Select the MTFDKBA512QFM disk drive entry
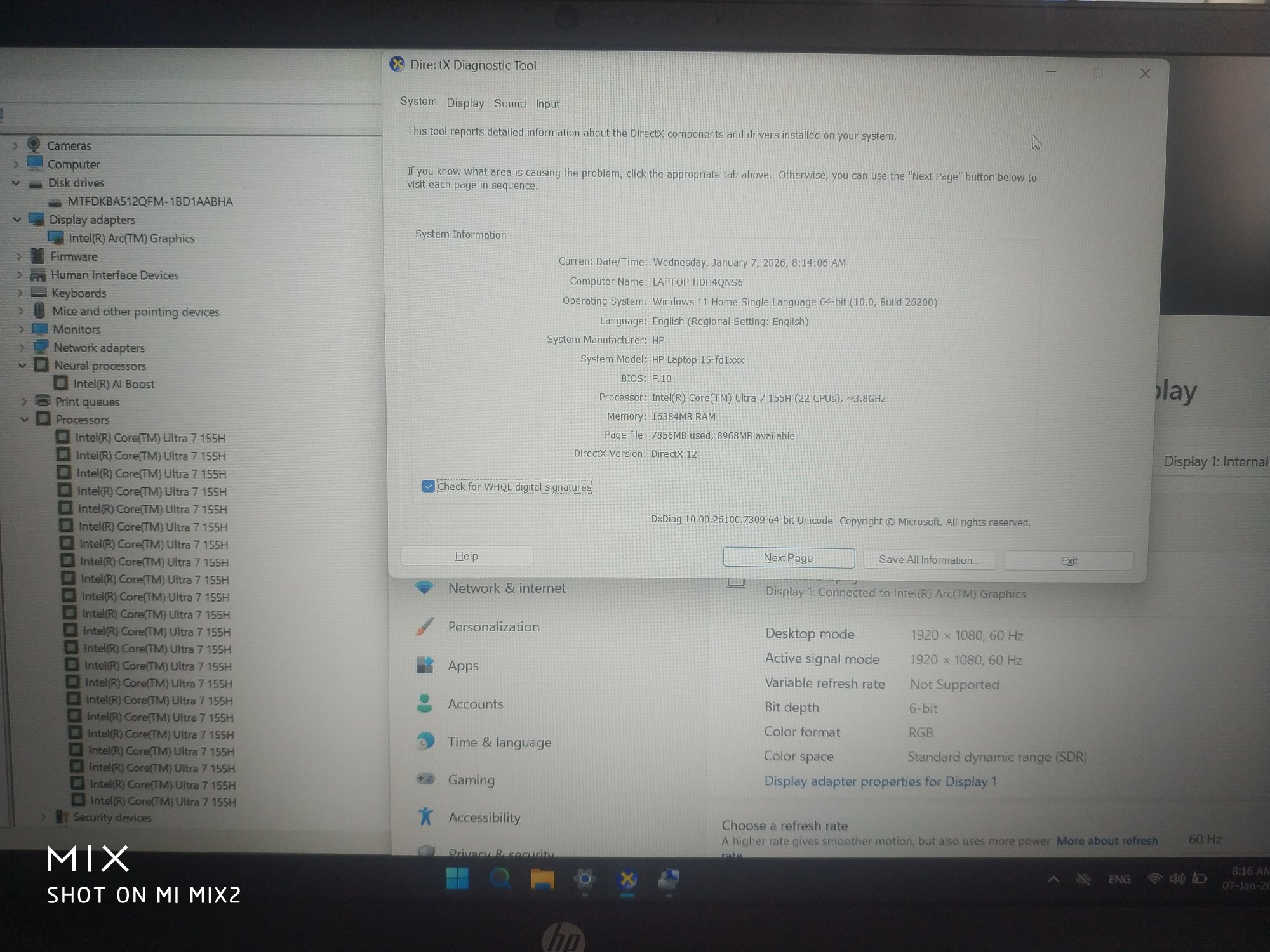The width and height of the screenshot is (1270, 952). coord(149,201)
